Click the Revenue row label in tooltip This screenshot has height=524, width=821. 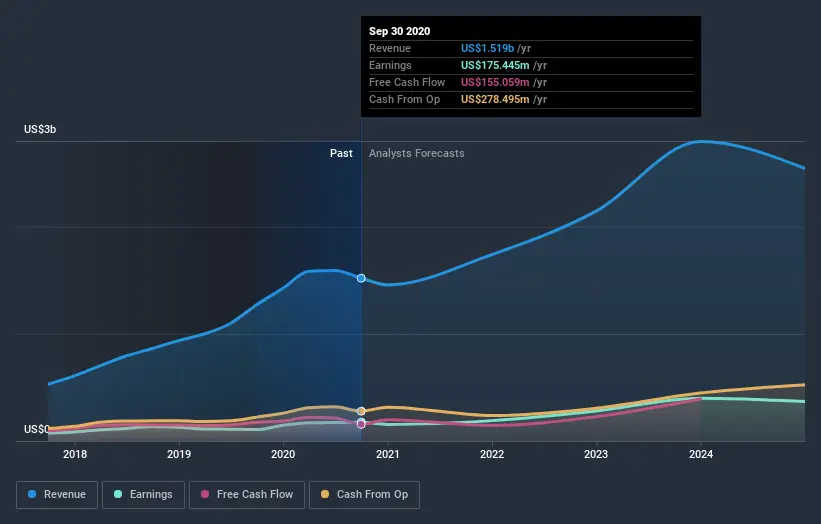click(x=390, y=48)
